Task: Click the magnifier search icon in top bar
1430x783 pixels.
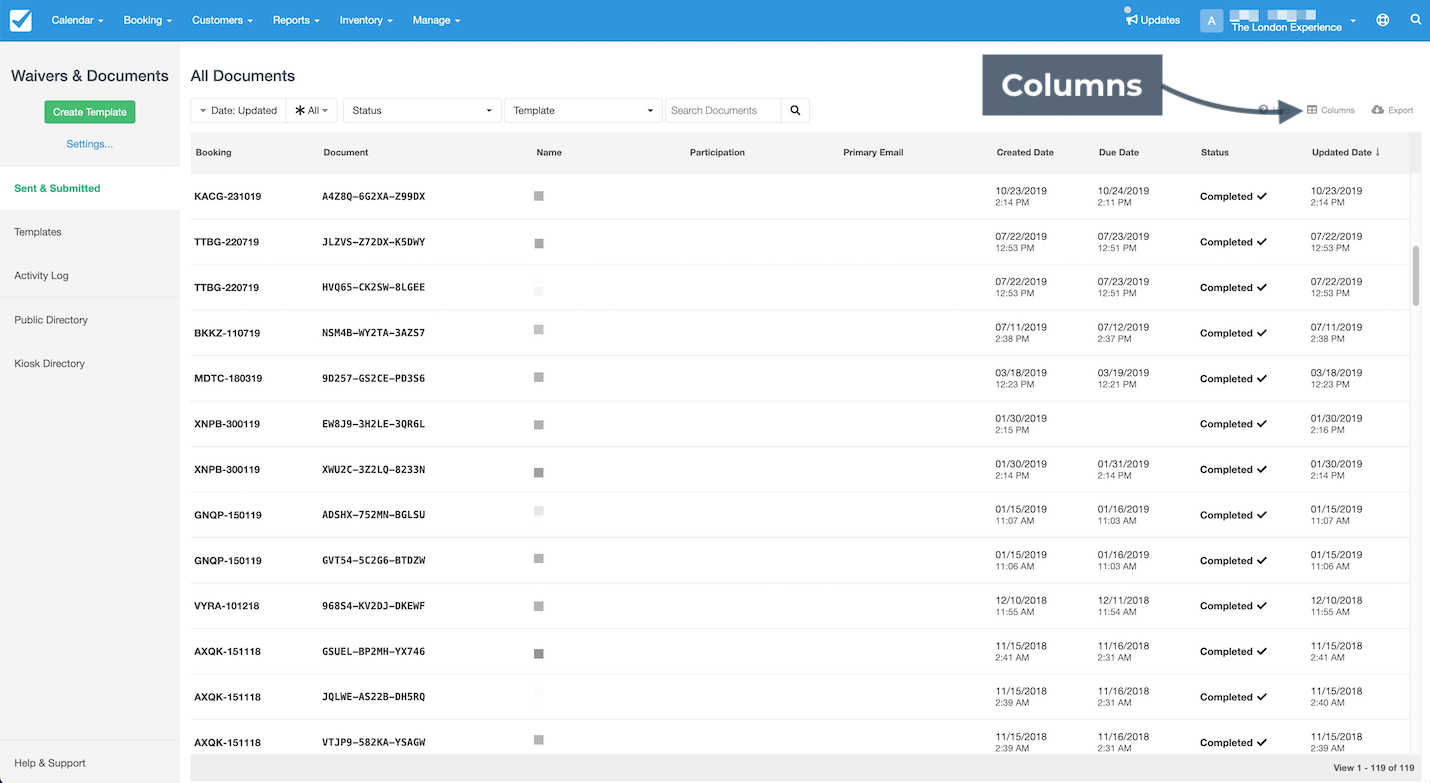Action: [x=1416, y=20]
